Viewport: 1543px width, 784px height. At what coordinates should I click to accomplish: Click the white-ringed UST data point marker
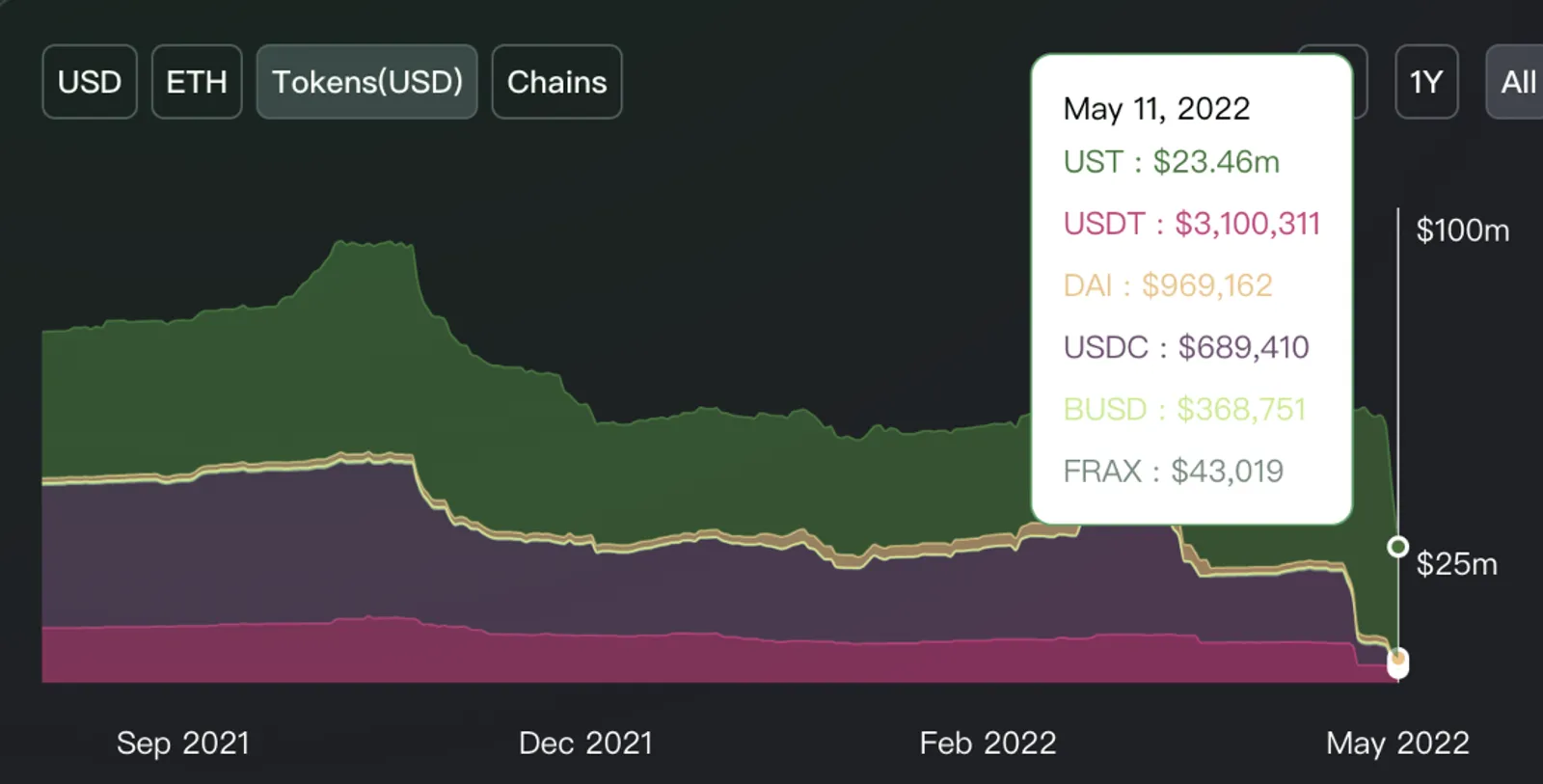point(1397,547)
